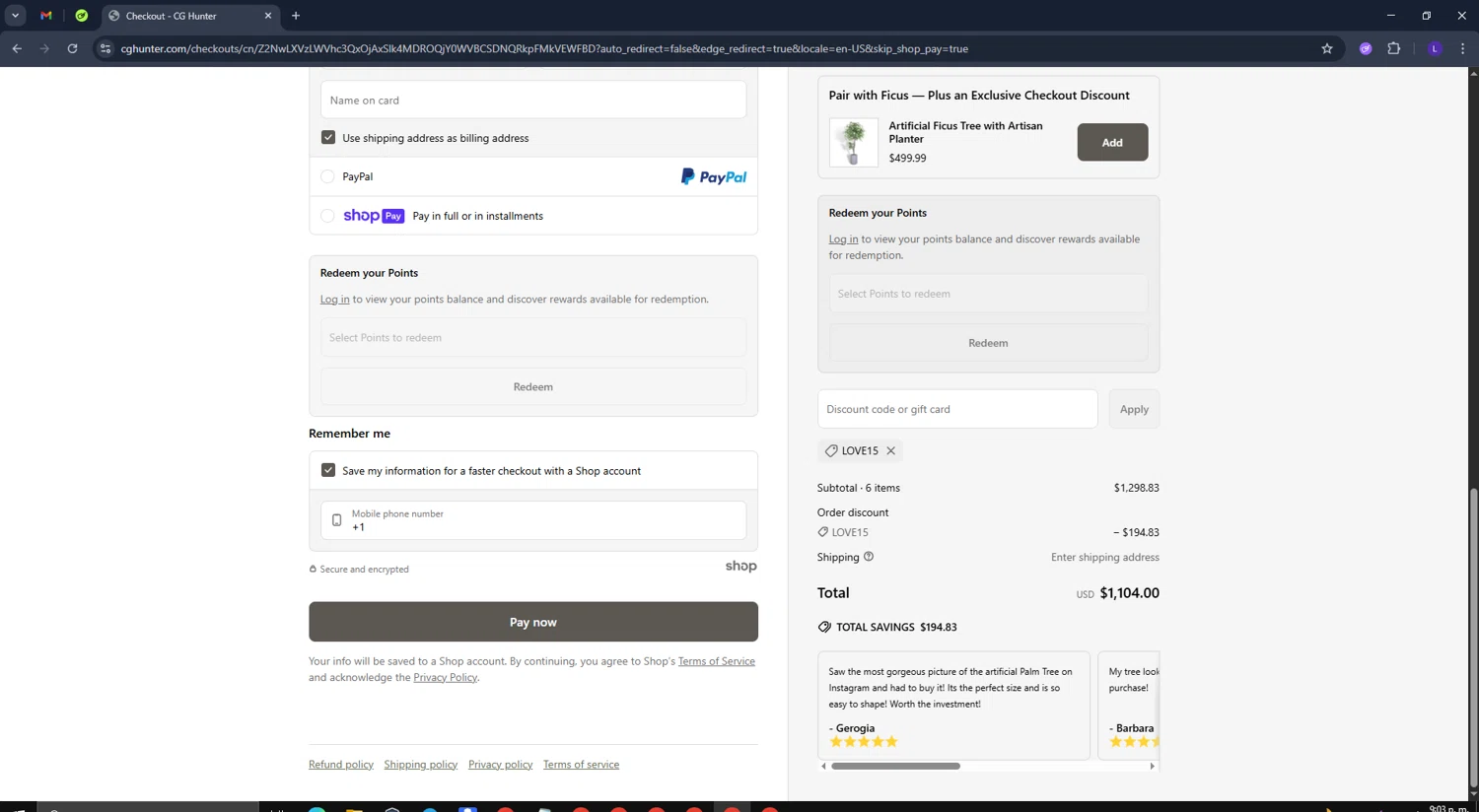Screen dimensions: 1479x812
Task: Open the browser extensions puzzle icon
Action: click(1393, 48)
